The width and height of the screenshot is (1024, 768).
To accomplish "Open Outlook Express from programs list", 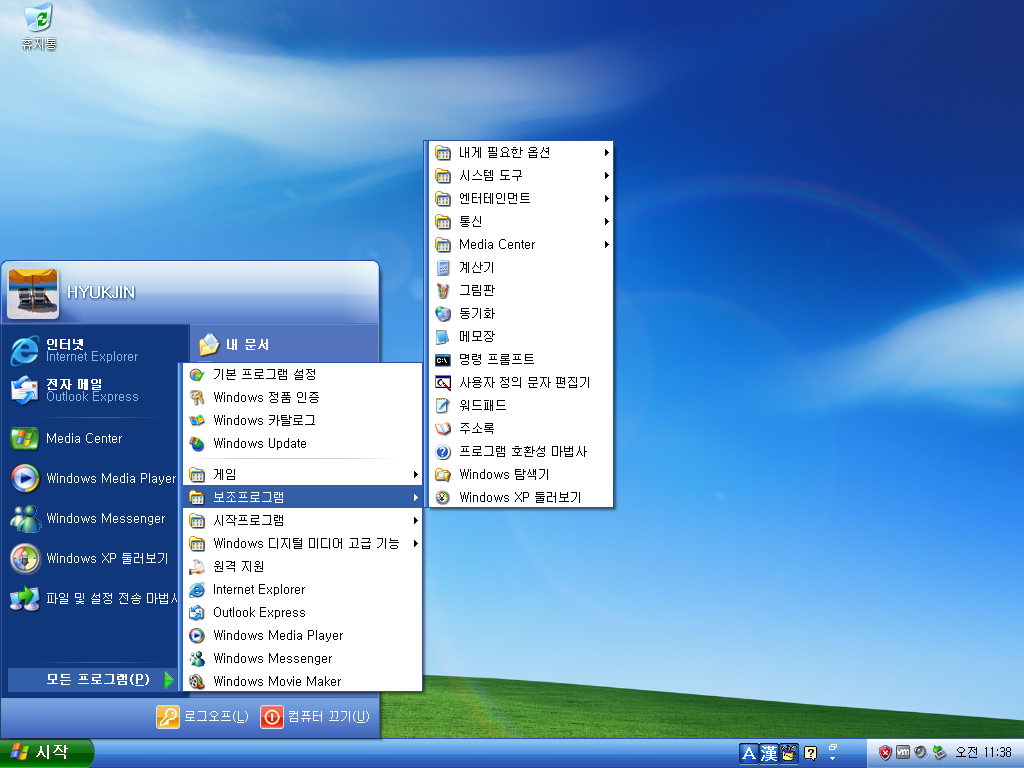I will click(302, 613).
